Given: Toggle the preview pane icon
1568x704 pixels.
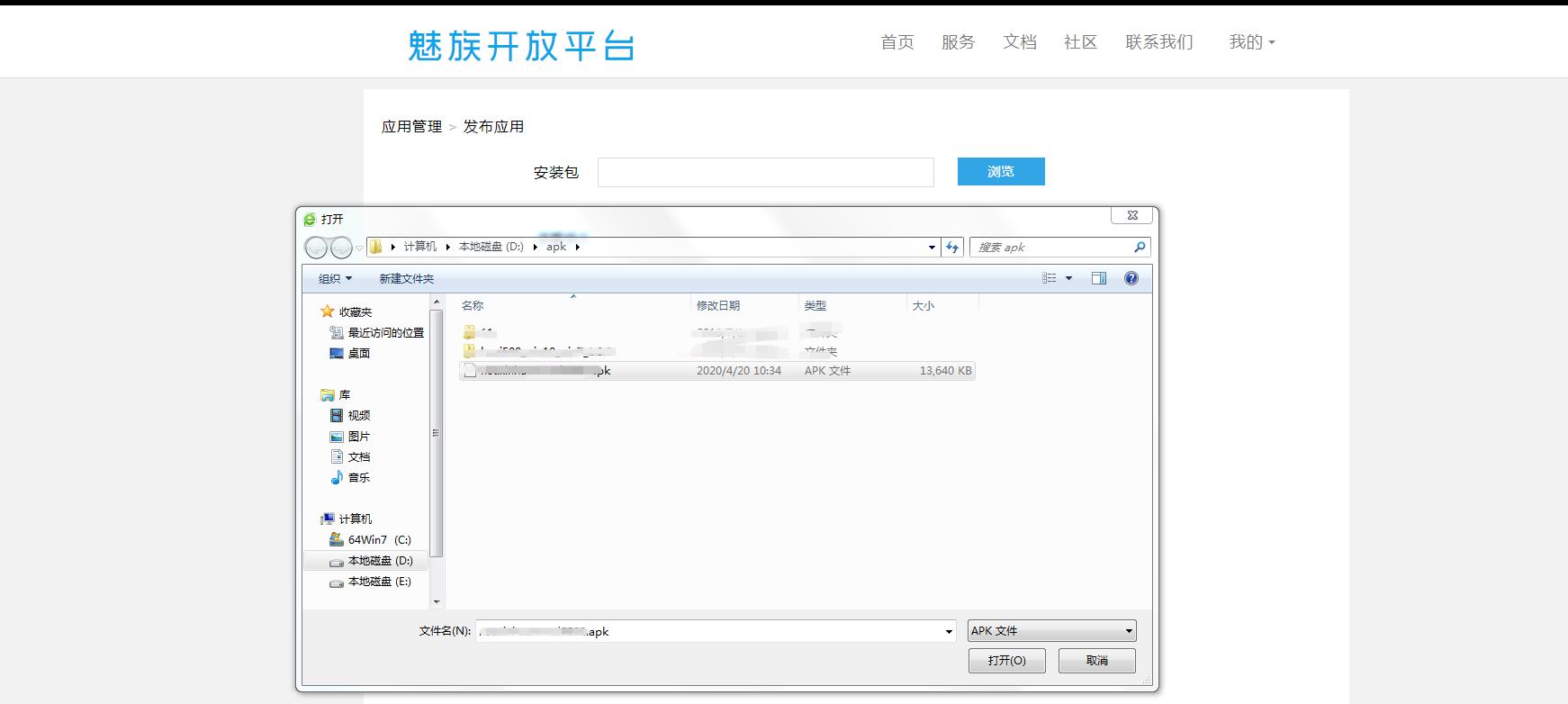Looking at the screenshot, I should [x=1099, y=278].
